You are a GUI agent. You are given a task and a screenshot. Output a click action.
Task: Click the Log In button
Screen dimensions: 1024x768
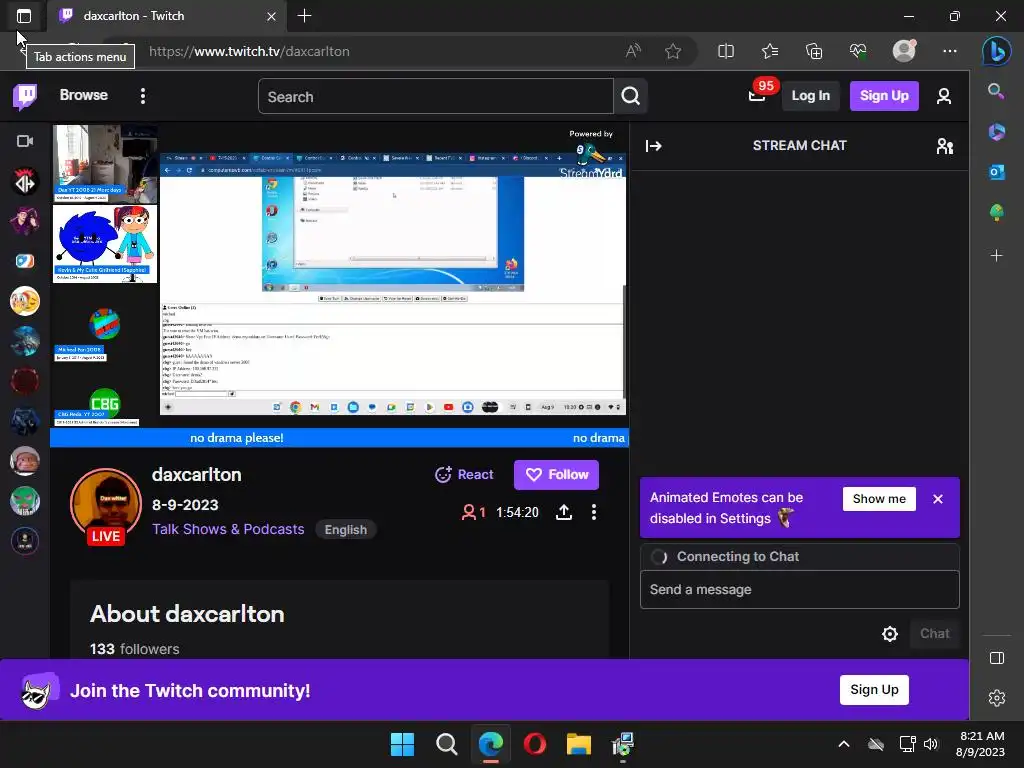(x=810, y=96)
